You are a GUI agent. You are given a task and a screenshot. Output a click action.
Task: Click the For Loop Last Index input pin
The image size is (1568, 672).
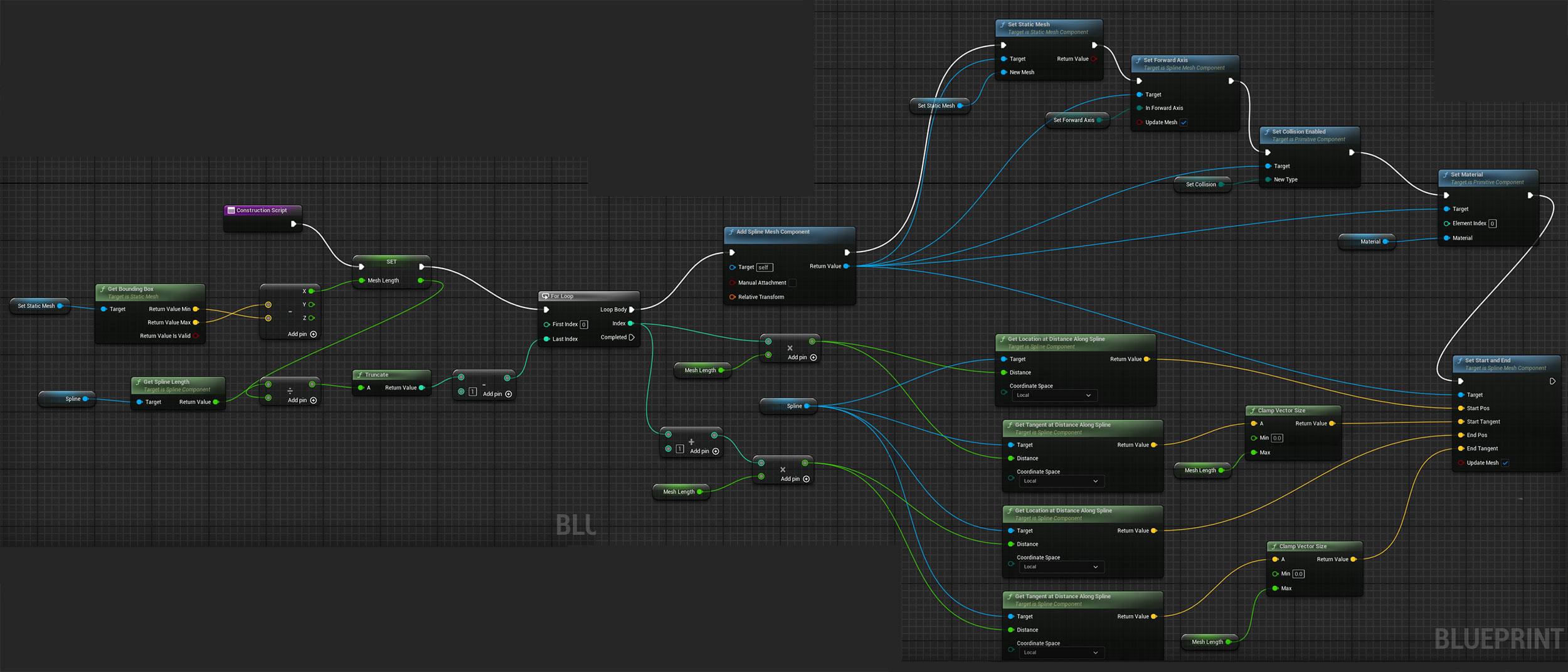[x=546, y=339]
